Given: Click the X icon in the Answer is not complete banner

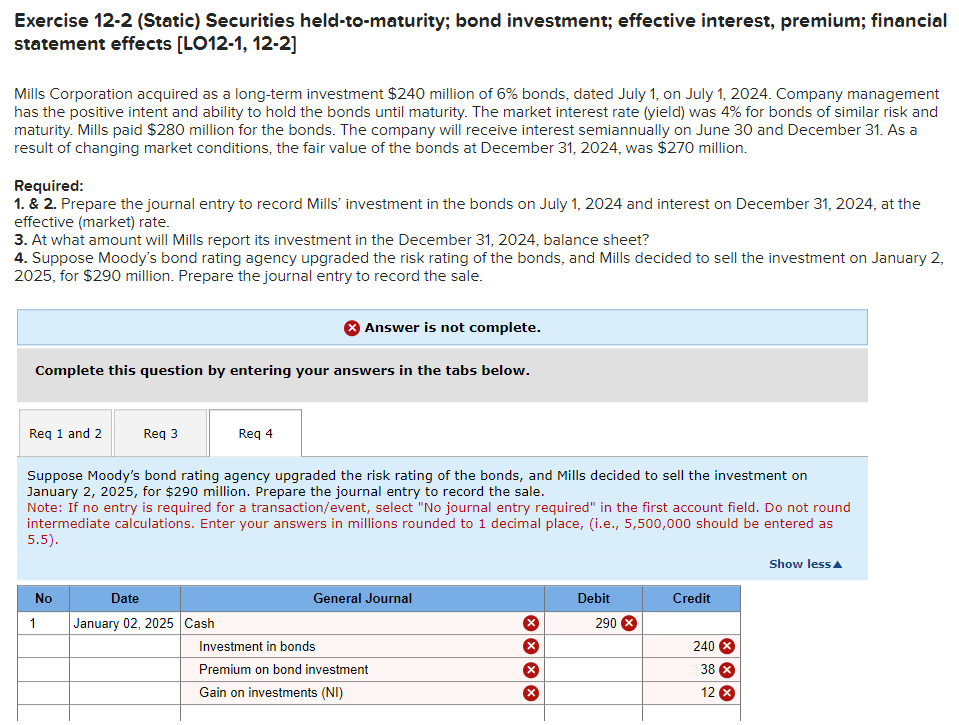Looking at the screenshot, I should (353, 327).
